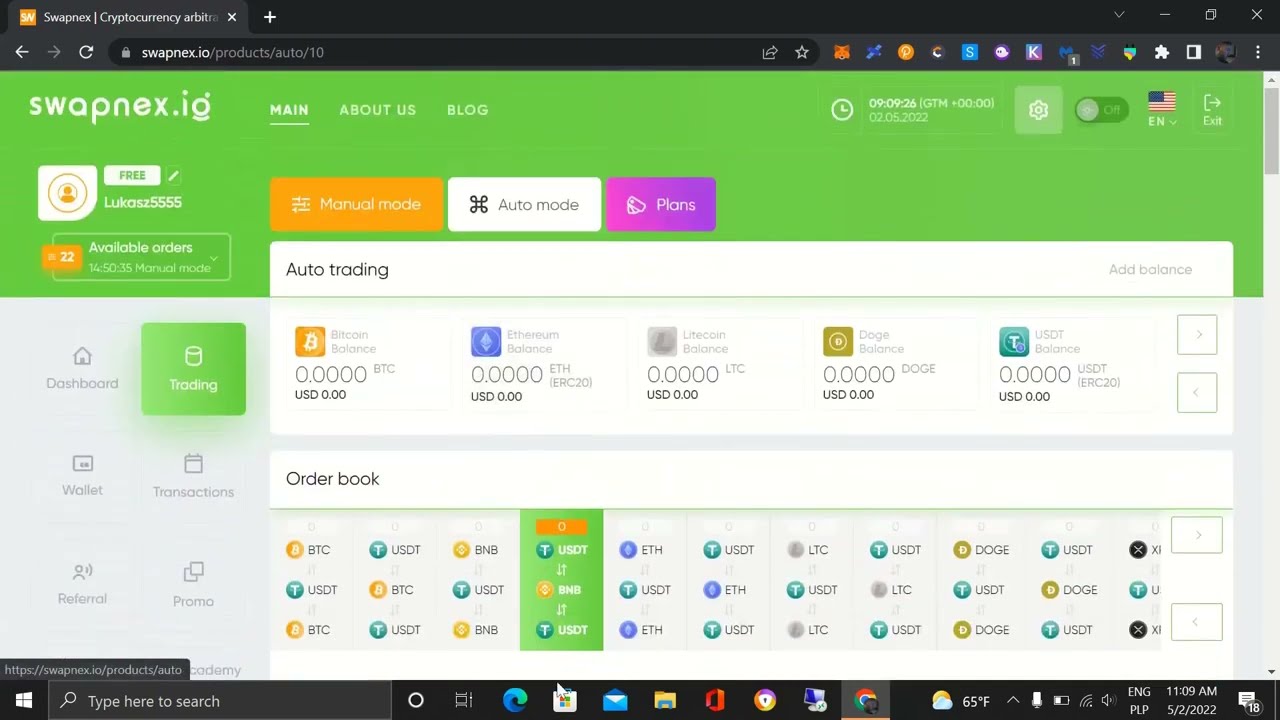Click the USDT balance icon
The width and height of the screenshot is (1280, 720).
[1014, 342]
